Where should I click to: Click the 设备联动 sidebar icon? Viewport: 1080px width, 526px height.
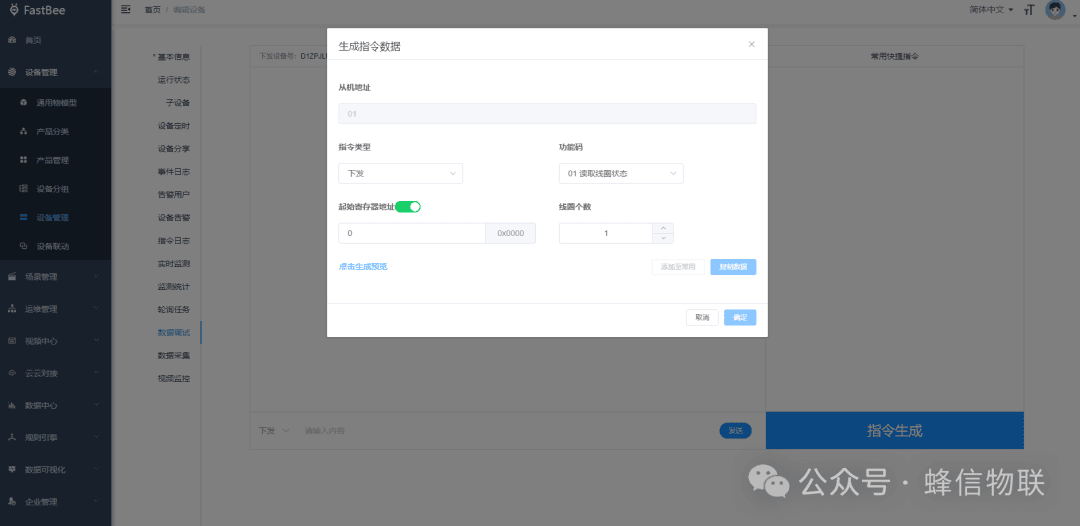click(23, 246)
